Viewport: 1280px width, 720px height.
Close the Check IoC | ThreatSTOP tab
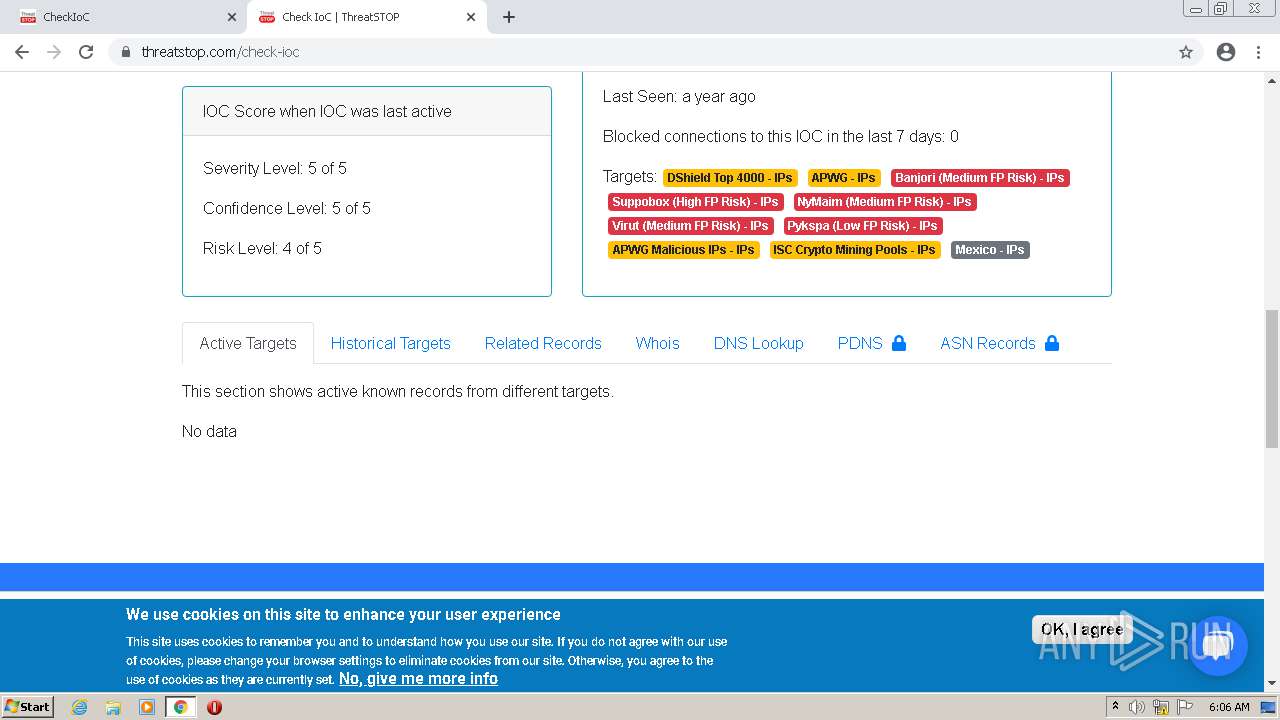pos(471,17)
